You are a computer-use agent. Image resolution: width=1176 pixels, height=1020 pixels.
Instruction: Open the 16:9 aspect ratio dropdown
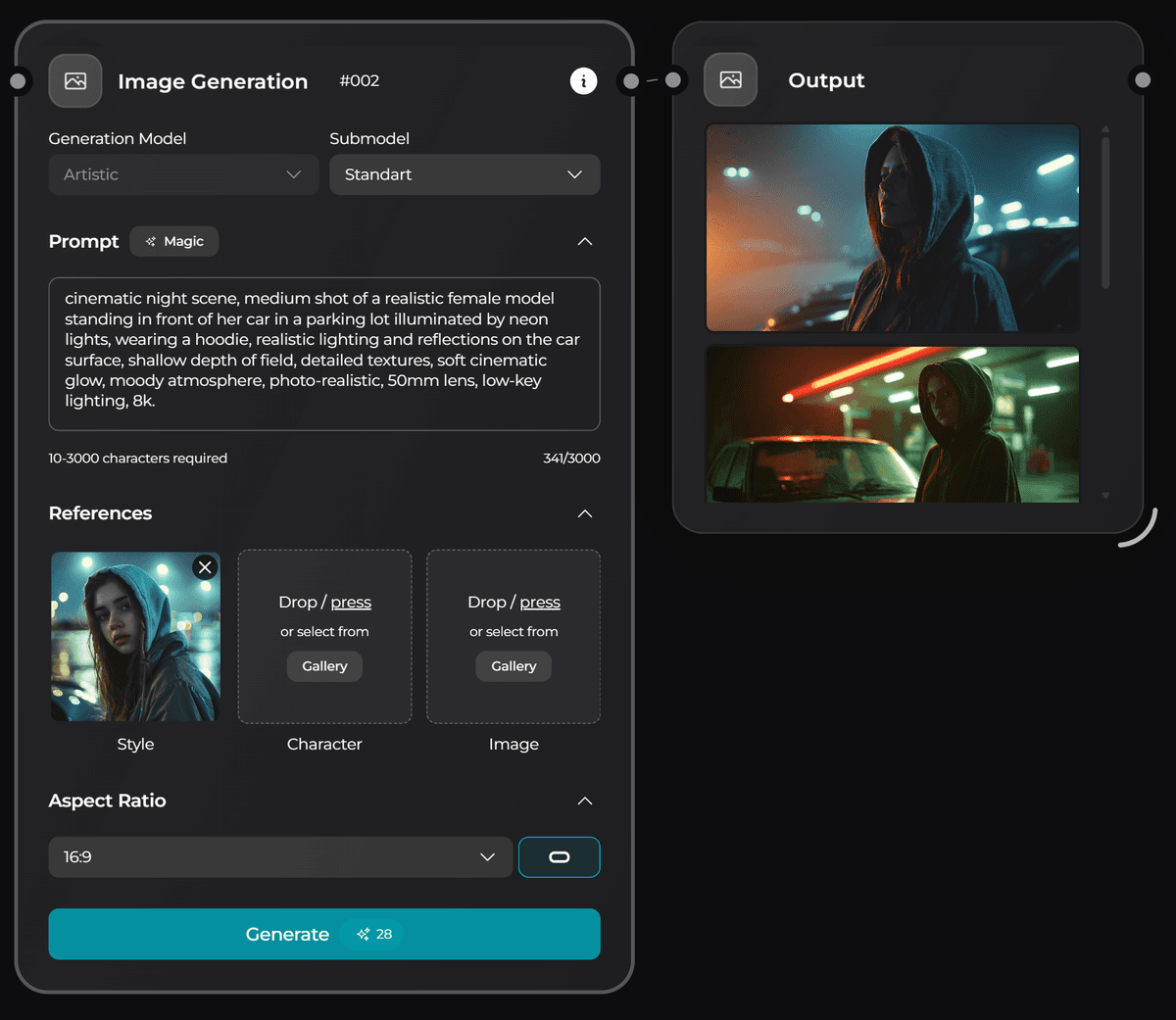280,857
